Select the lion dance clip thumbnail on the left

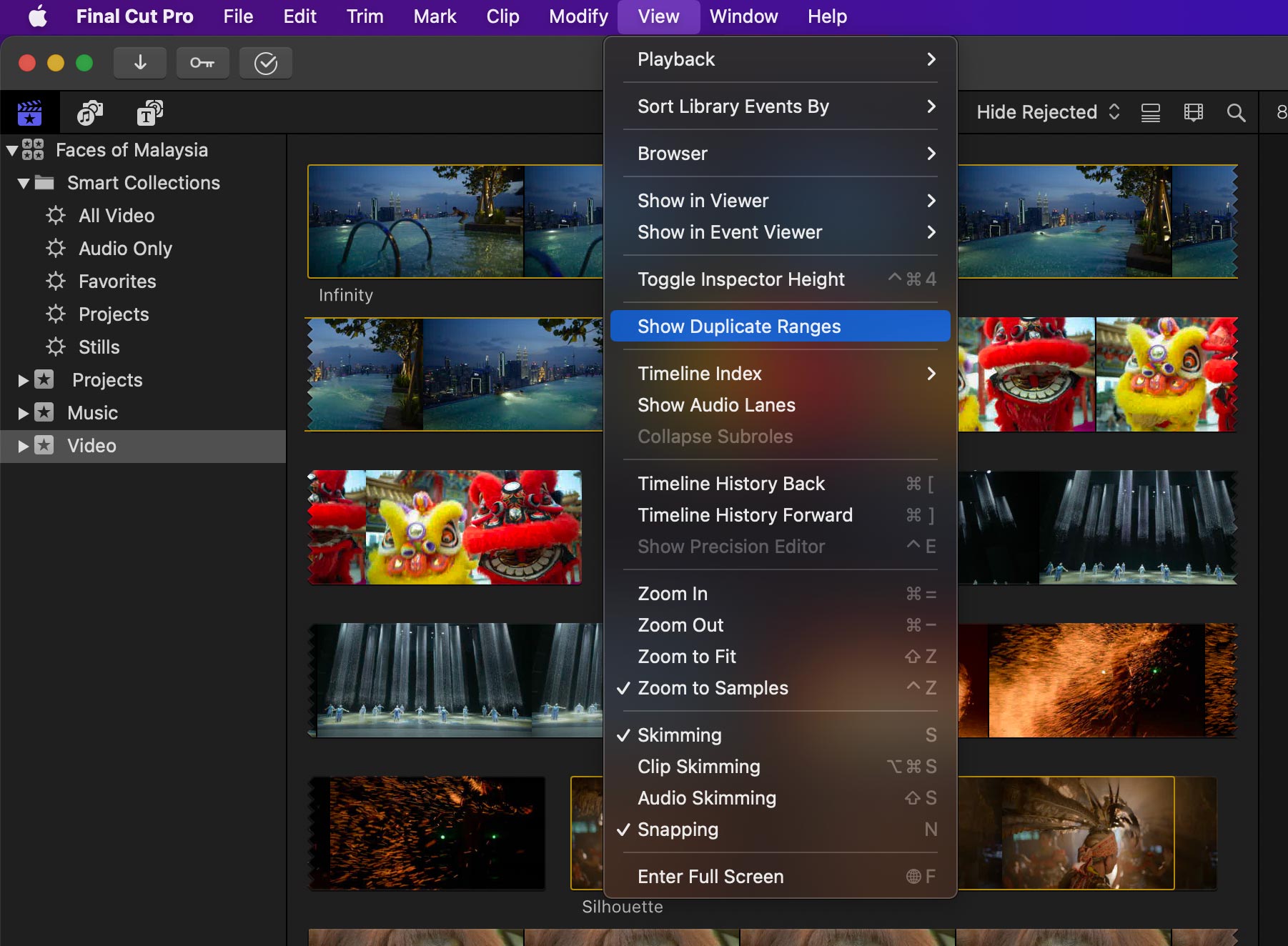coord(445,527)
